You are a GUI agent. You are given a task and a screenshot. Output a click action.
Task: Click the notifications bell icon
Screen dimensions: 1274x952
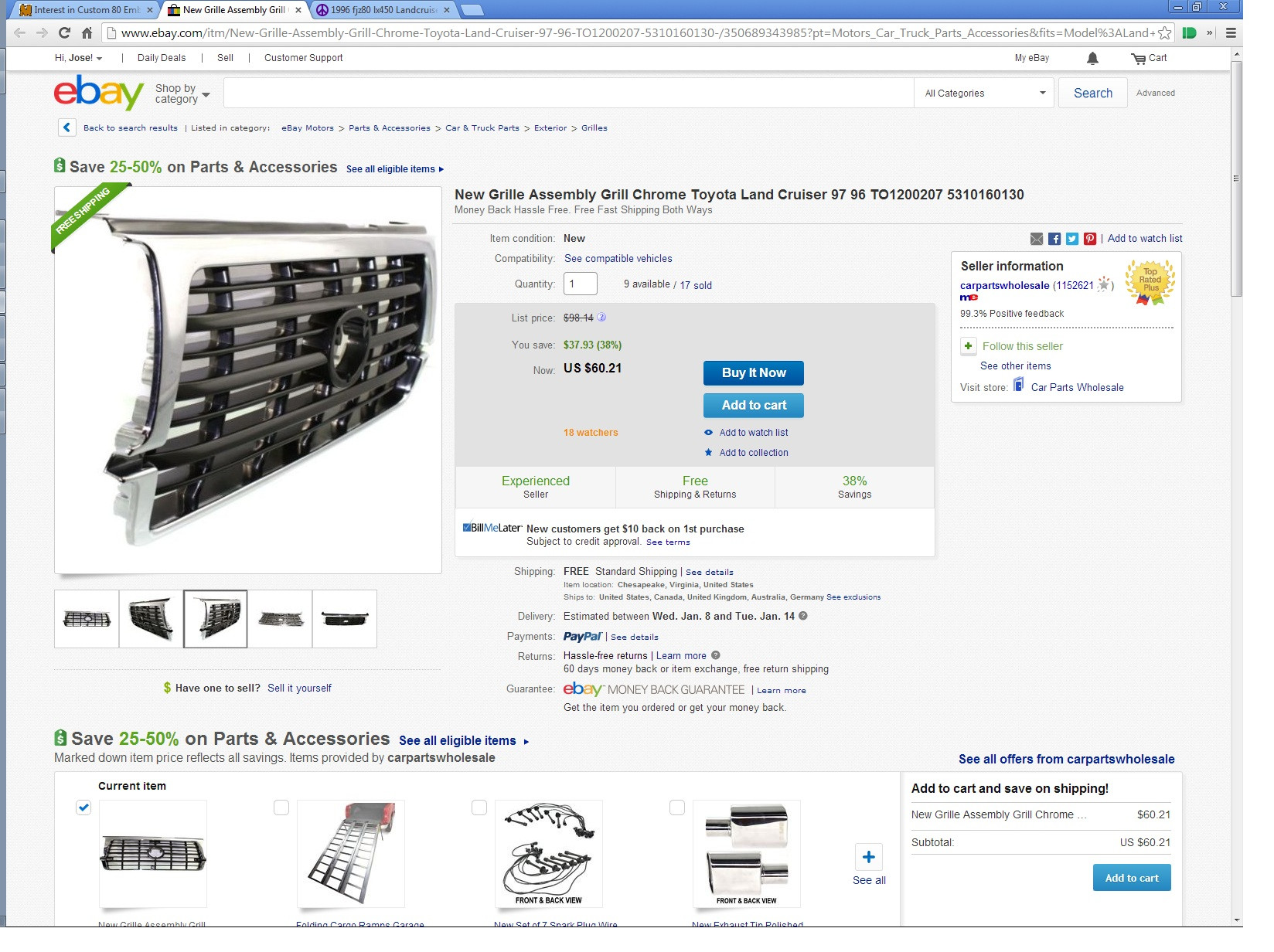[1092, 58]
